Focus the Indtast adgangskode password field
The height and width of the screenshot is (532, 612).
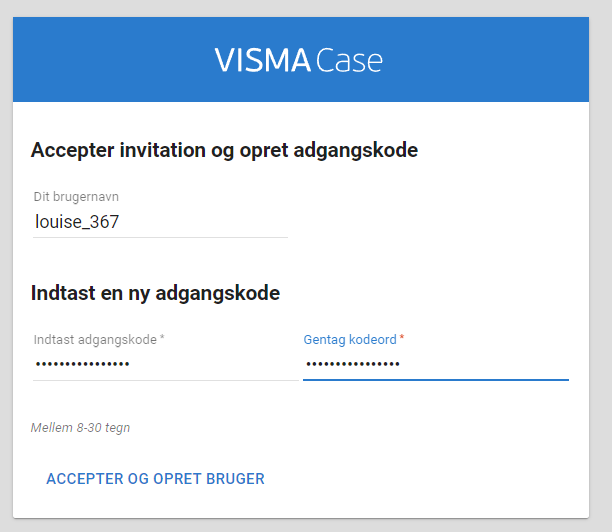166,365
